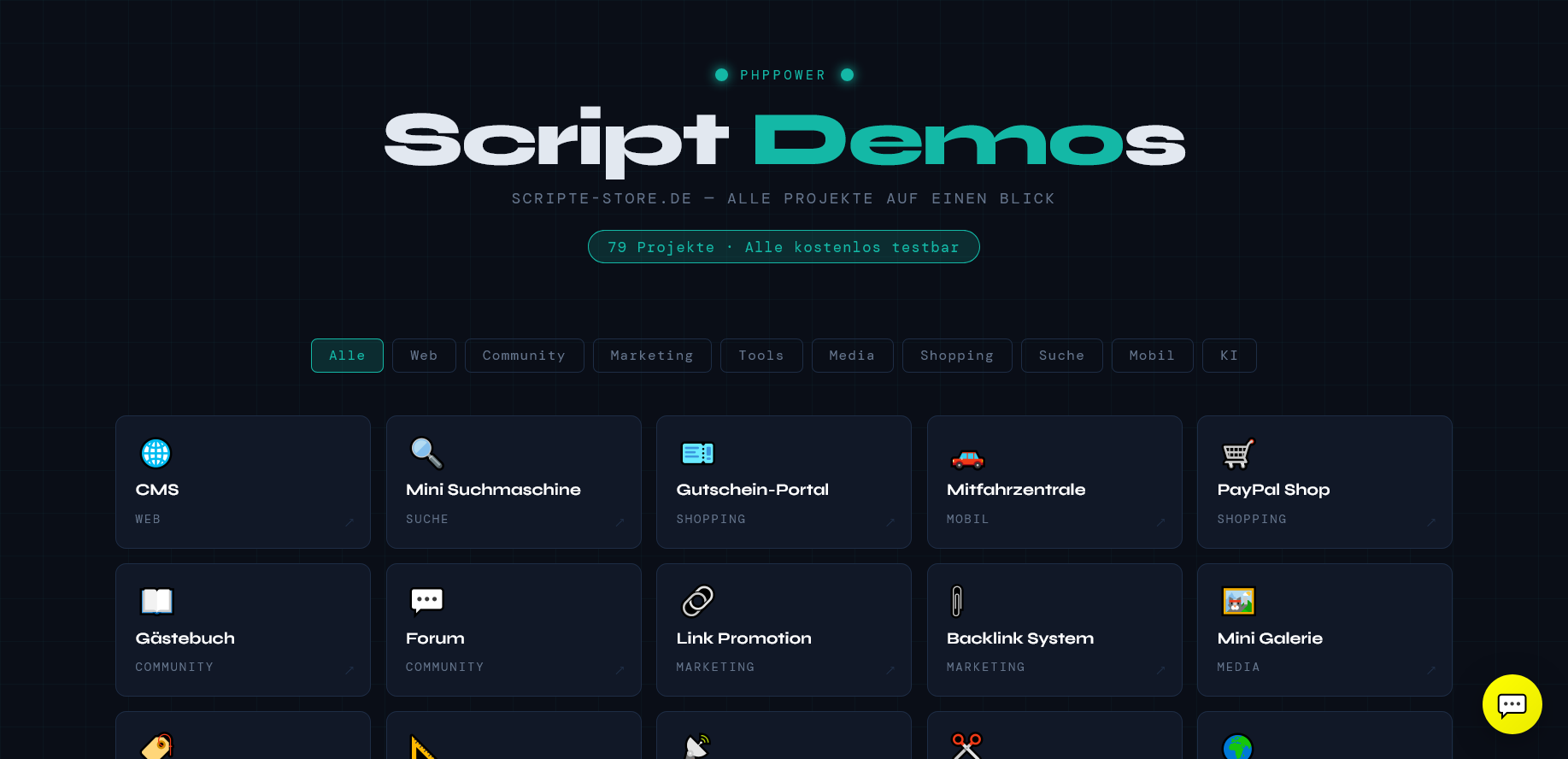Screen dimensions: 1568x759
Task: Click the arrow icon on Gutschein-Portal card
Action: coord(890,522)
